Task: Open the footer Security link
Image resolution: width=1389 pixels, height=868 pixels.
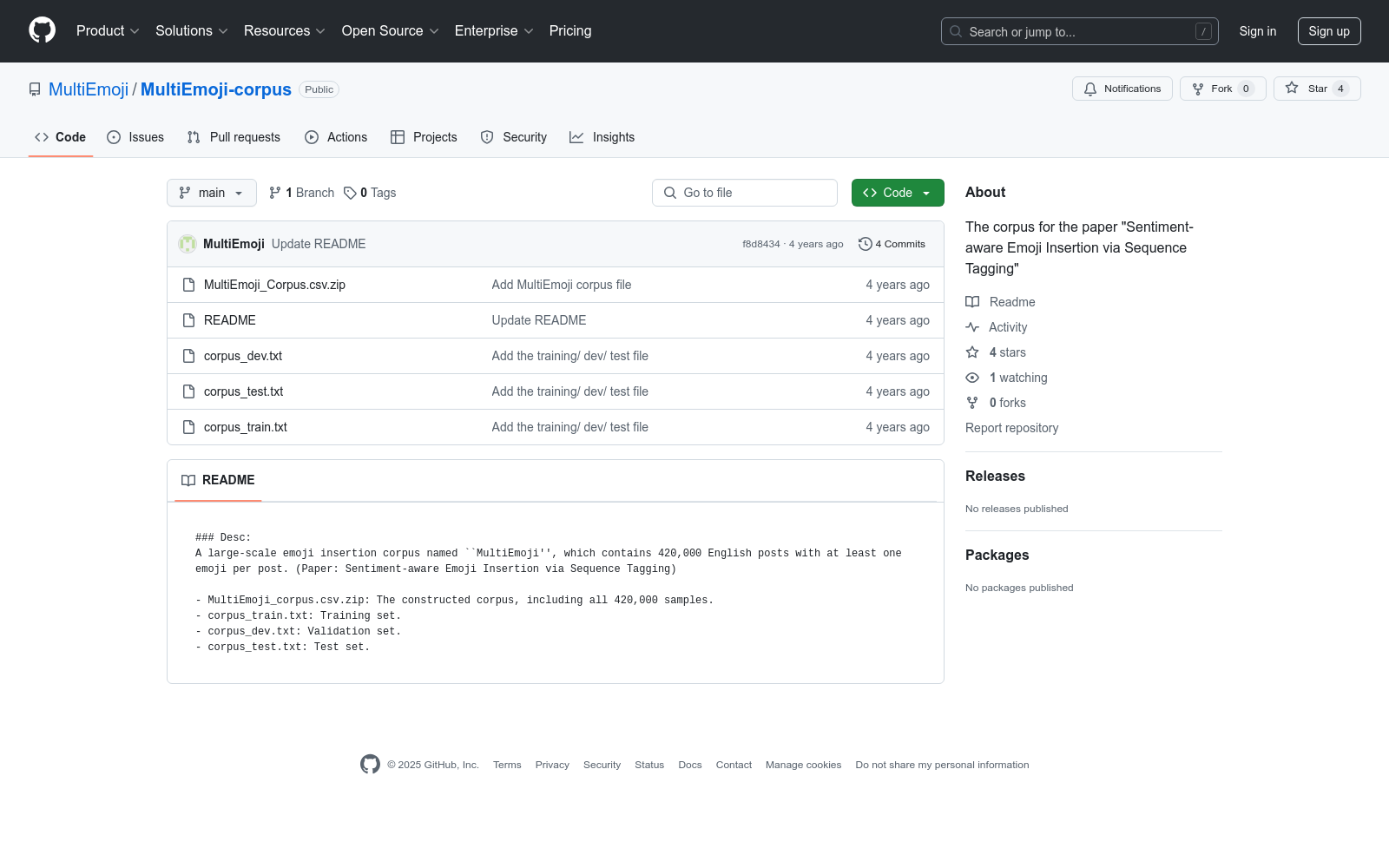Action: pyautogui.click(x=602, y=765)
